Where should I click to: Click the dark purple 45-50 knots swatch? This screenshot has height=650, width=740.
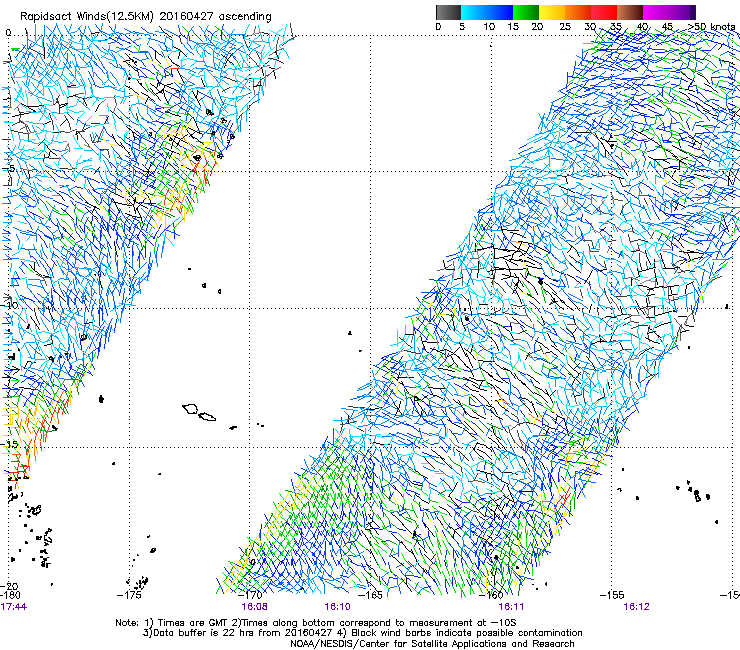tap(682, 12)
